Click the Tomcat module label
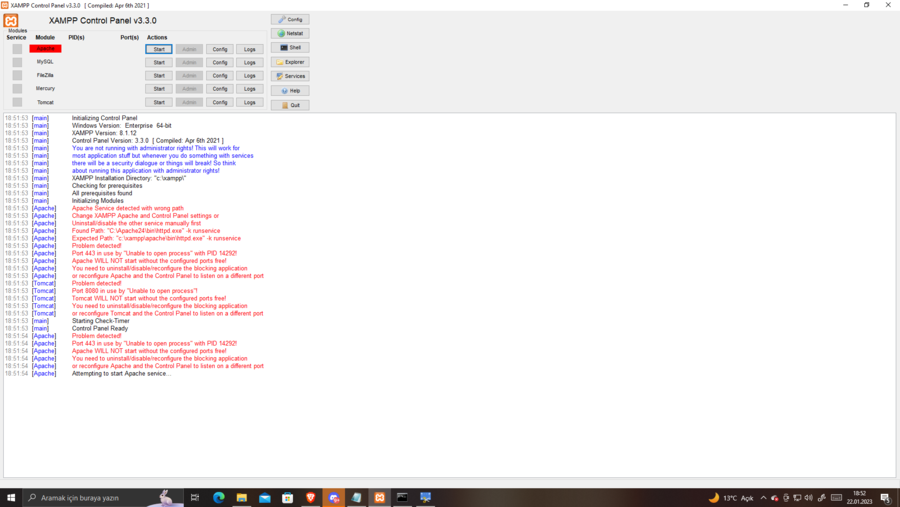Screen dimensions: 900x507 tap(45, 102)
